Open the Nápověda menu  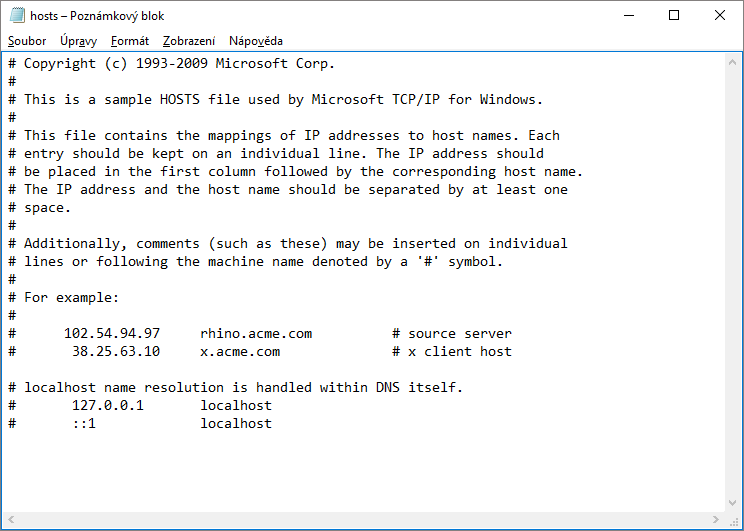(x=256, y=41)
